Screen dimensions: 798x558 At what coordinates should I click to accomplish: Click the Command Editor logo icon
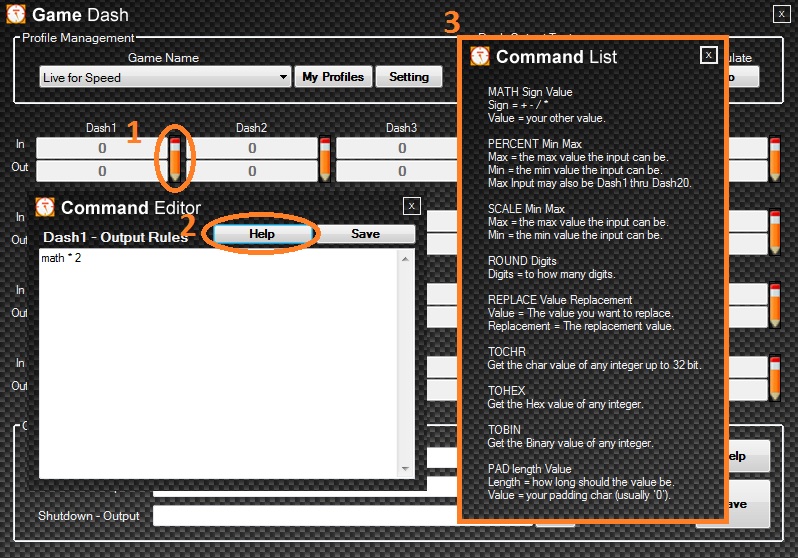pos(45,207)
